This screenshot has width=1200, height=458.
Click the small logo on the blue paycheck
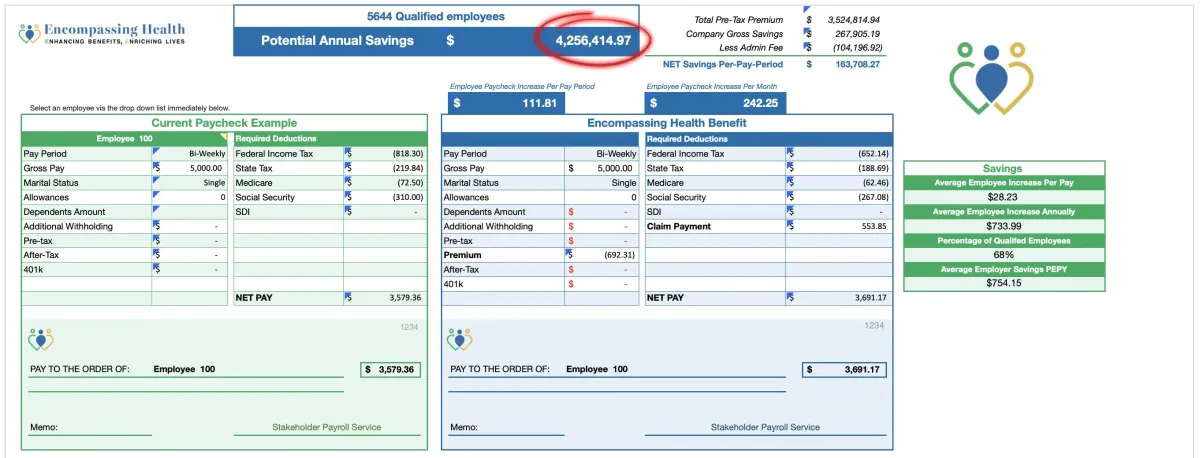coord(460,340)
